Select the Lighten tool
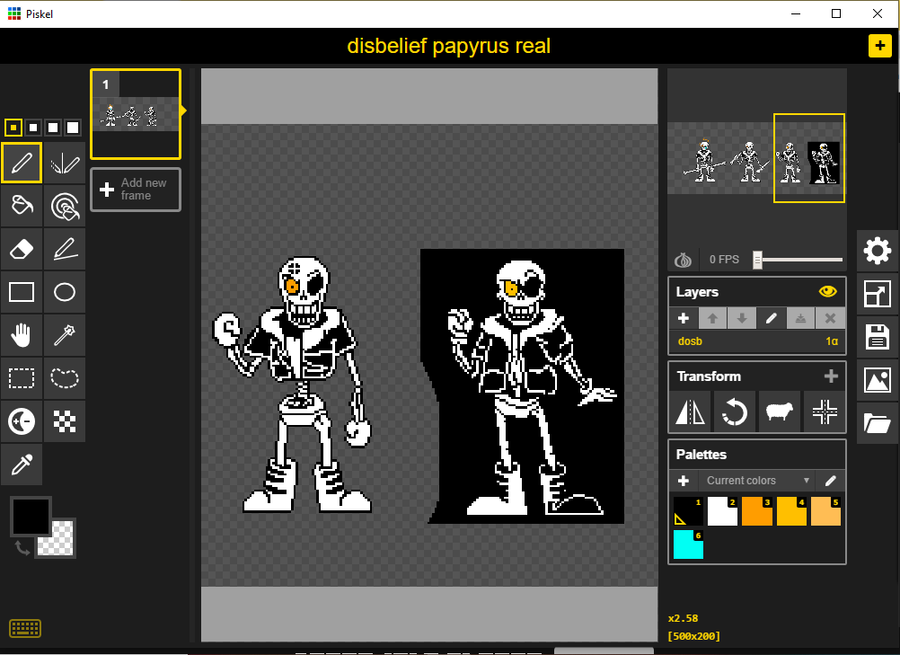The image size is (900, 655). (x=22, y=421)
